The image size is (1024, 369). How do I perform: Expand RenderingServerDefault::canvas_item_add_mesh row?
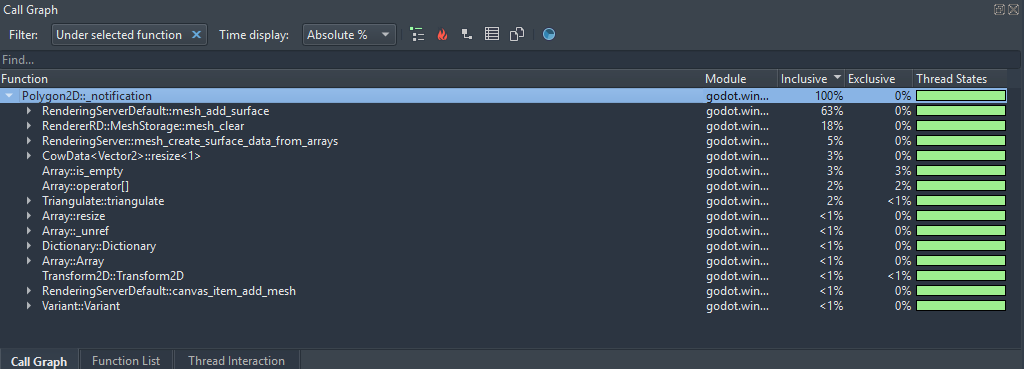[29, 291]
